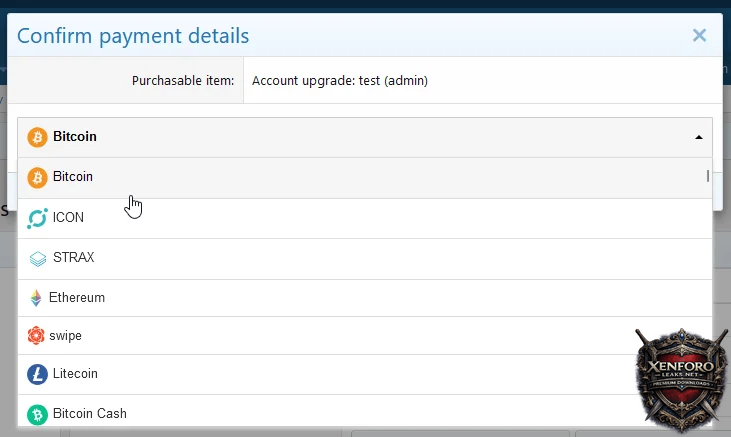Click the green Bitcoin Cash logo
Viewport: 731px width, 437px height.
point(37,414)
